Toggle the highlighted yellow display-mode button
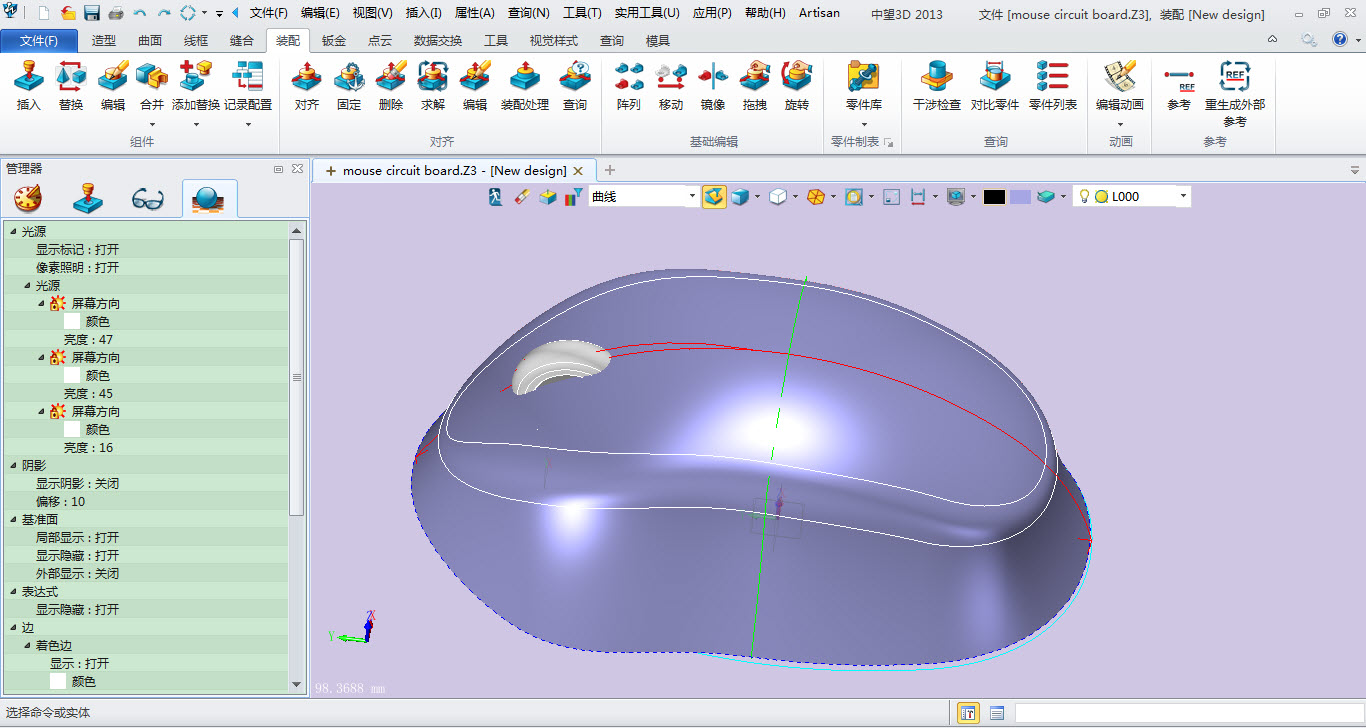The width and height of the screenshot is (1366, 728). pyautogui.click(x=714, y=197)
